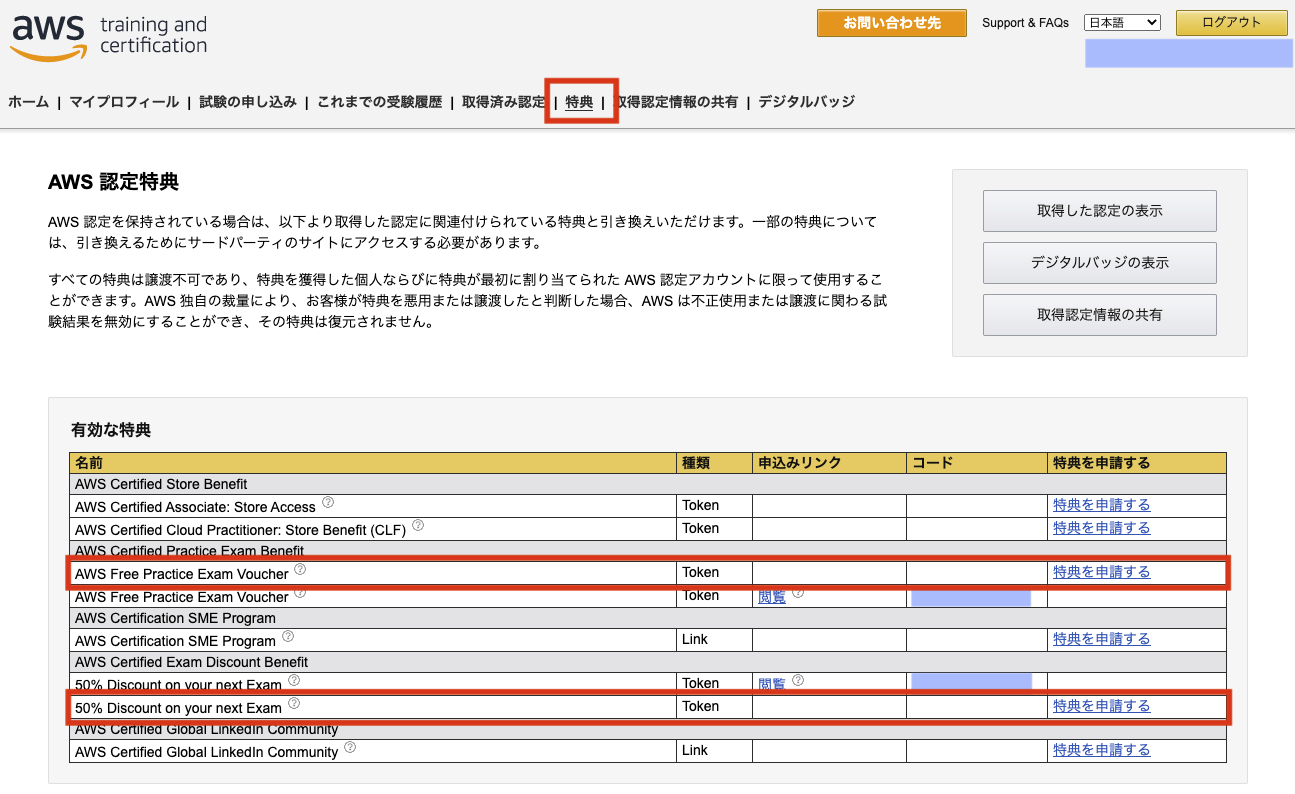This screenshot has height=794, width=1295.
Task: Click the 取得した認定の表示 button
Action: pyautogui.click(x=1100, y=211)
